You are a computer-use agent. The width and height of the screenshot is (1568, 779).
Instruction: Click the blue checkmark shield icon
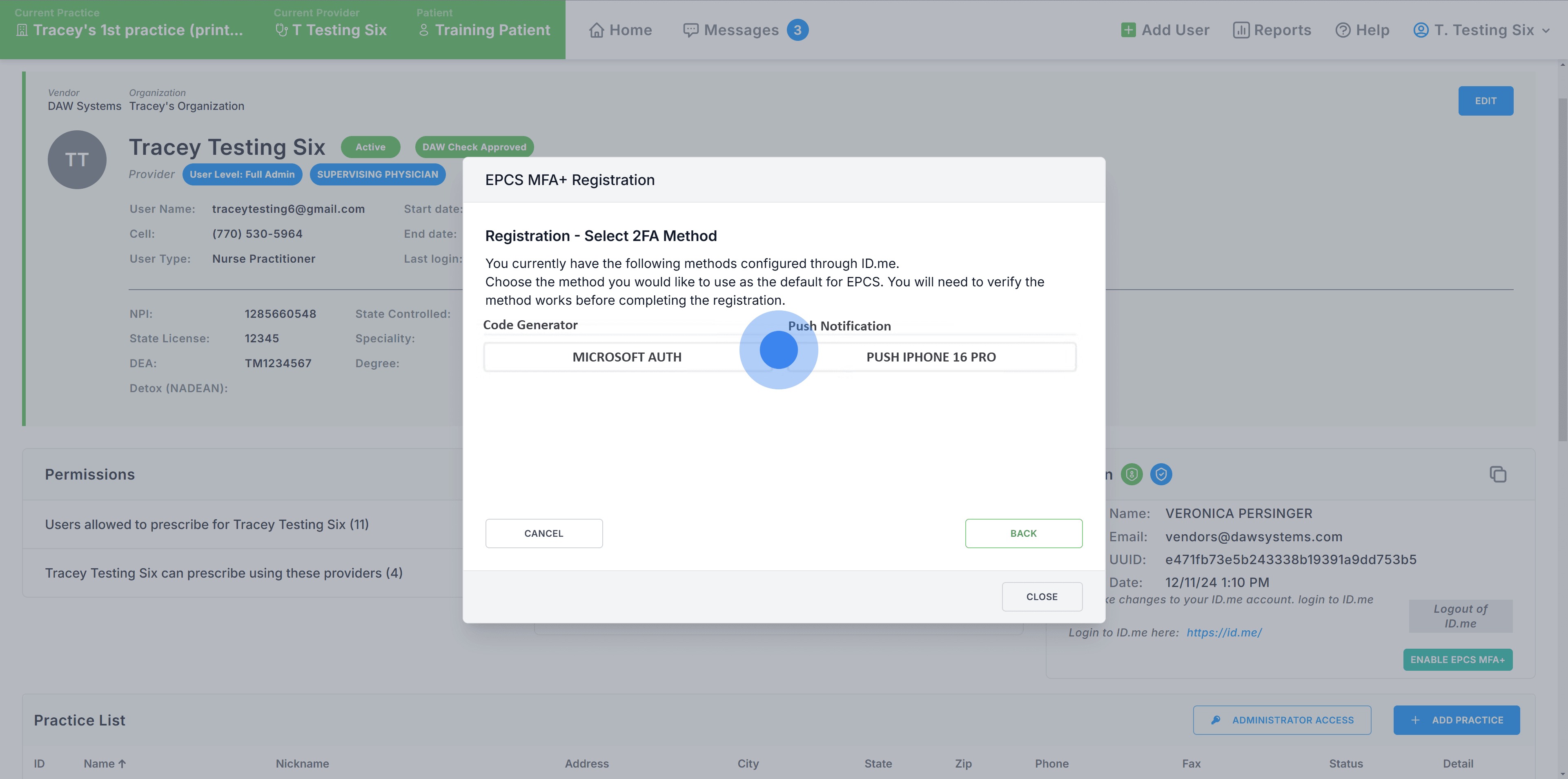(1161, 474)
